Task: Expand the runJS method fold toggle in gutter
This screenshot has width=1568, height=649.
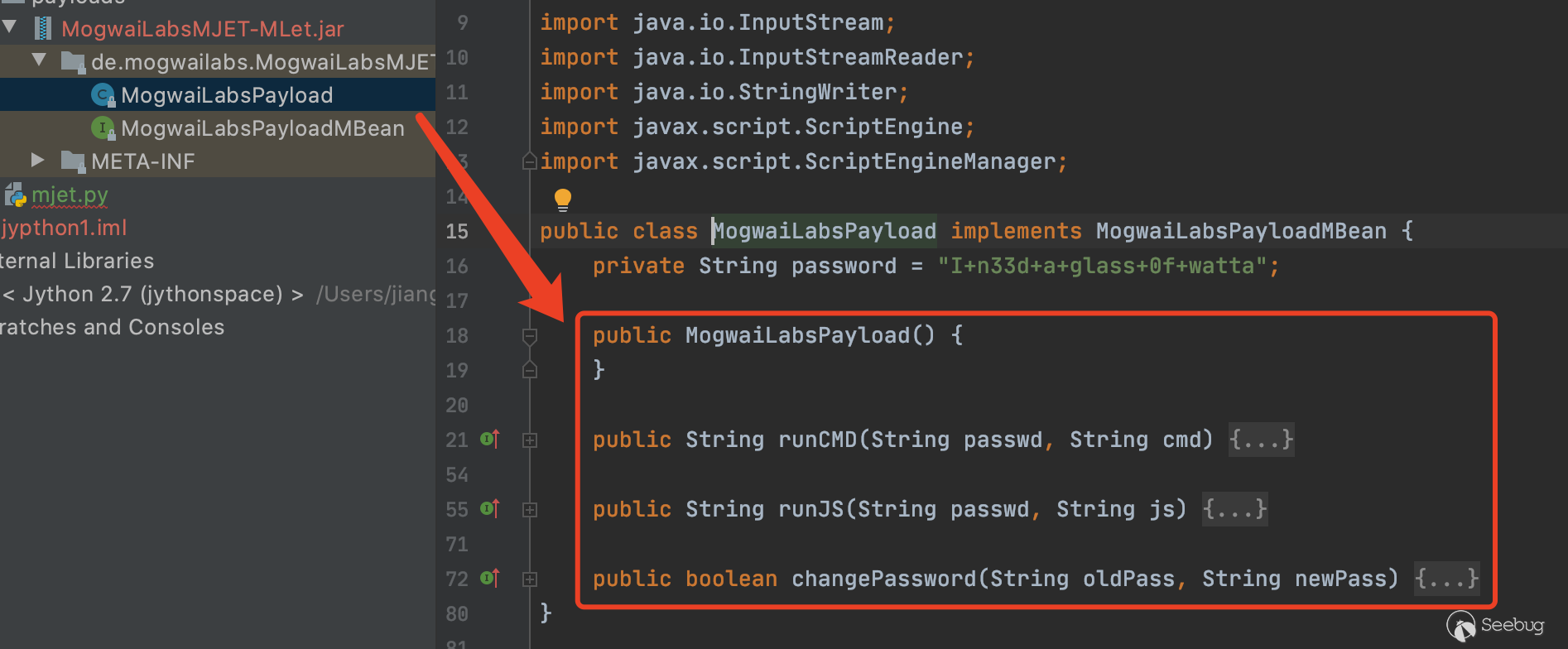Action: [530, 509]
